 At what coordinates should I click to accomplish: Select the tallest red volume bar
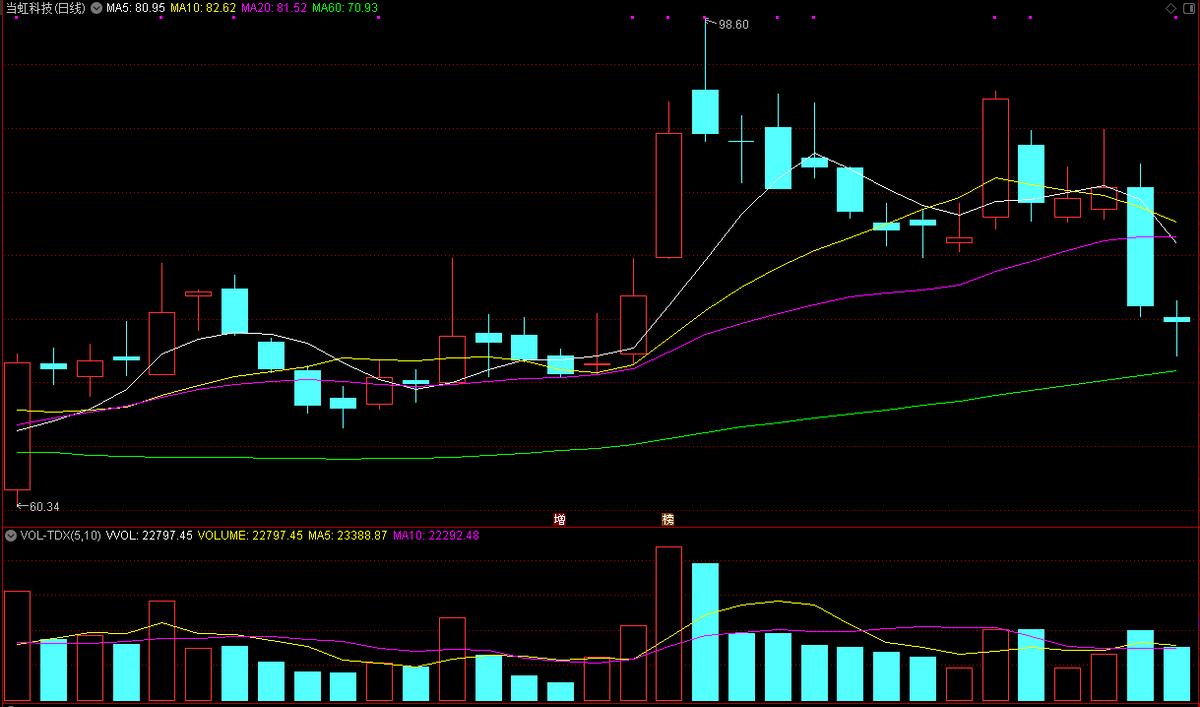[x=669, y=624]
